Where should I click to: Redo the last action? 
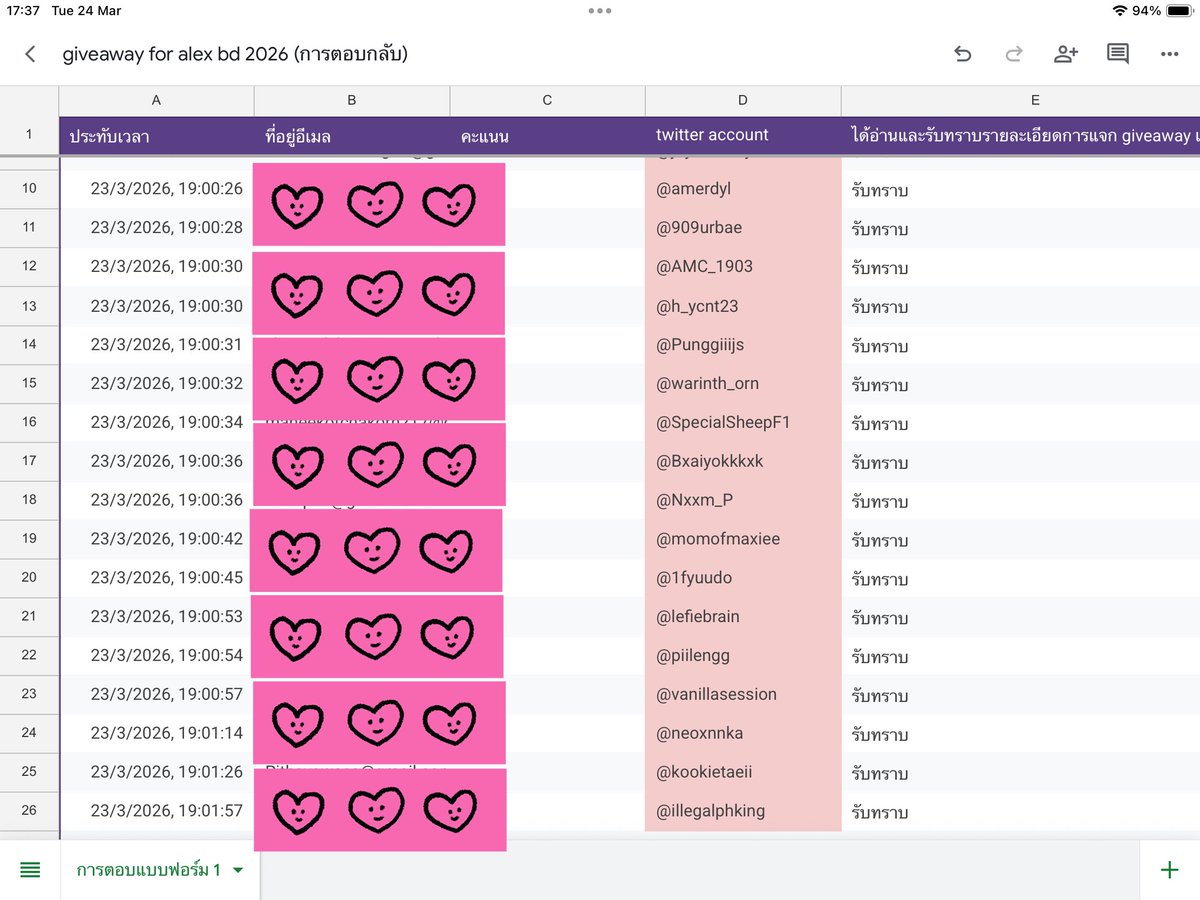point(1014,54)
